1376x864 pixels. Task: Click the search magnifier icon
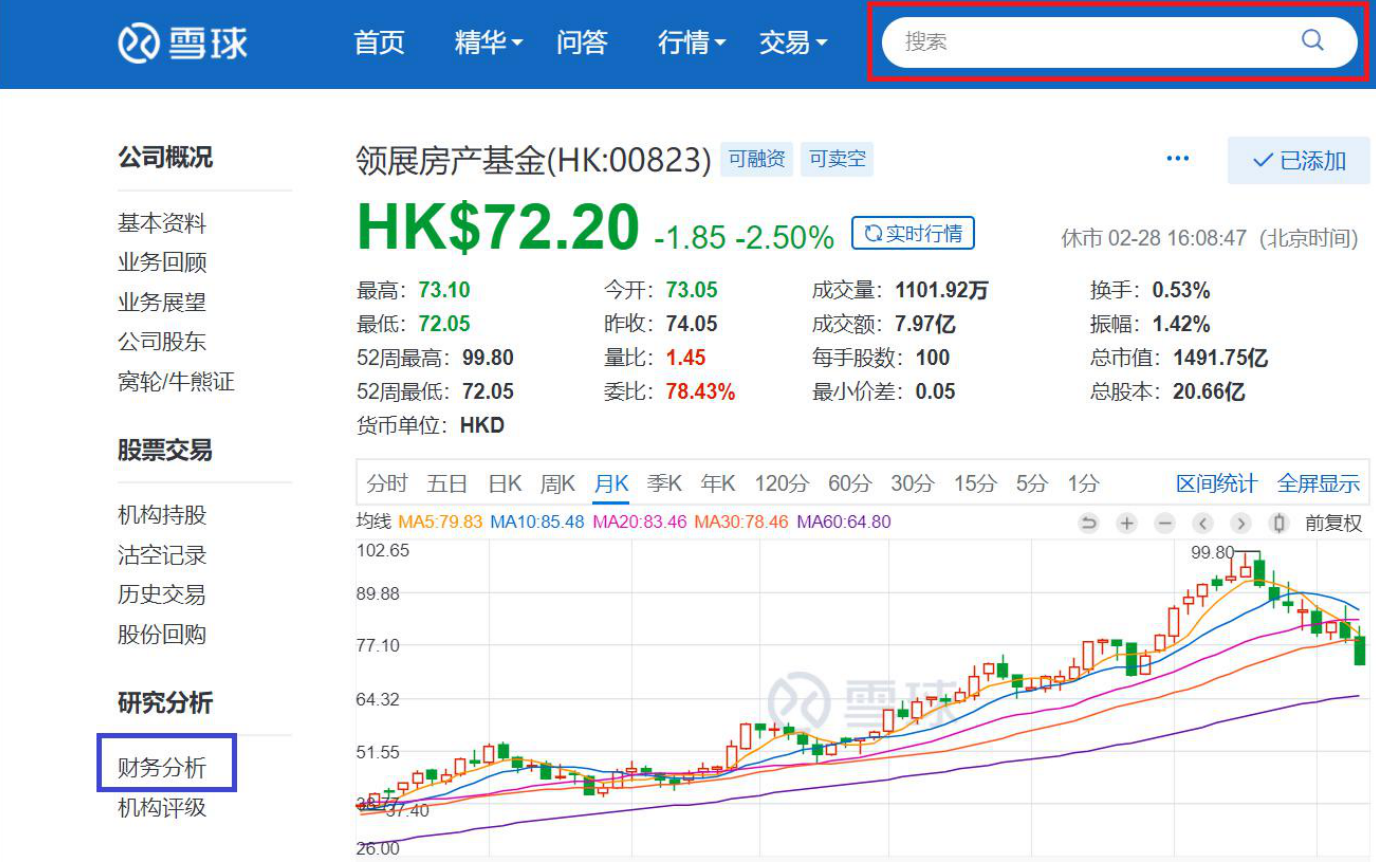point(1311,41)
